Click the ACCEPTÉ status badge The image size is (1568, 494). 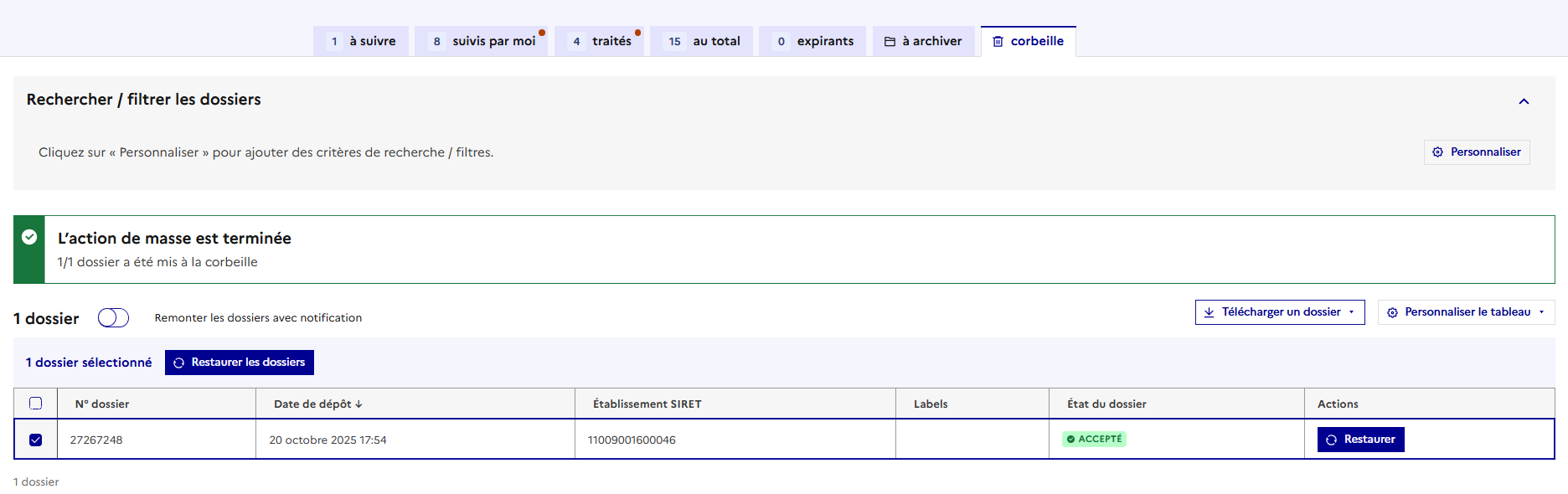point(1094,439)
